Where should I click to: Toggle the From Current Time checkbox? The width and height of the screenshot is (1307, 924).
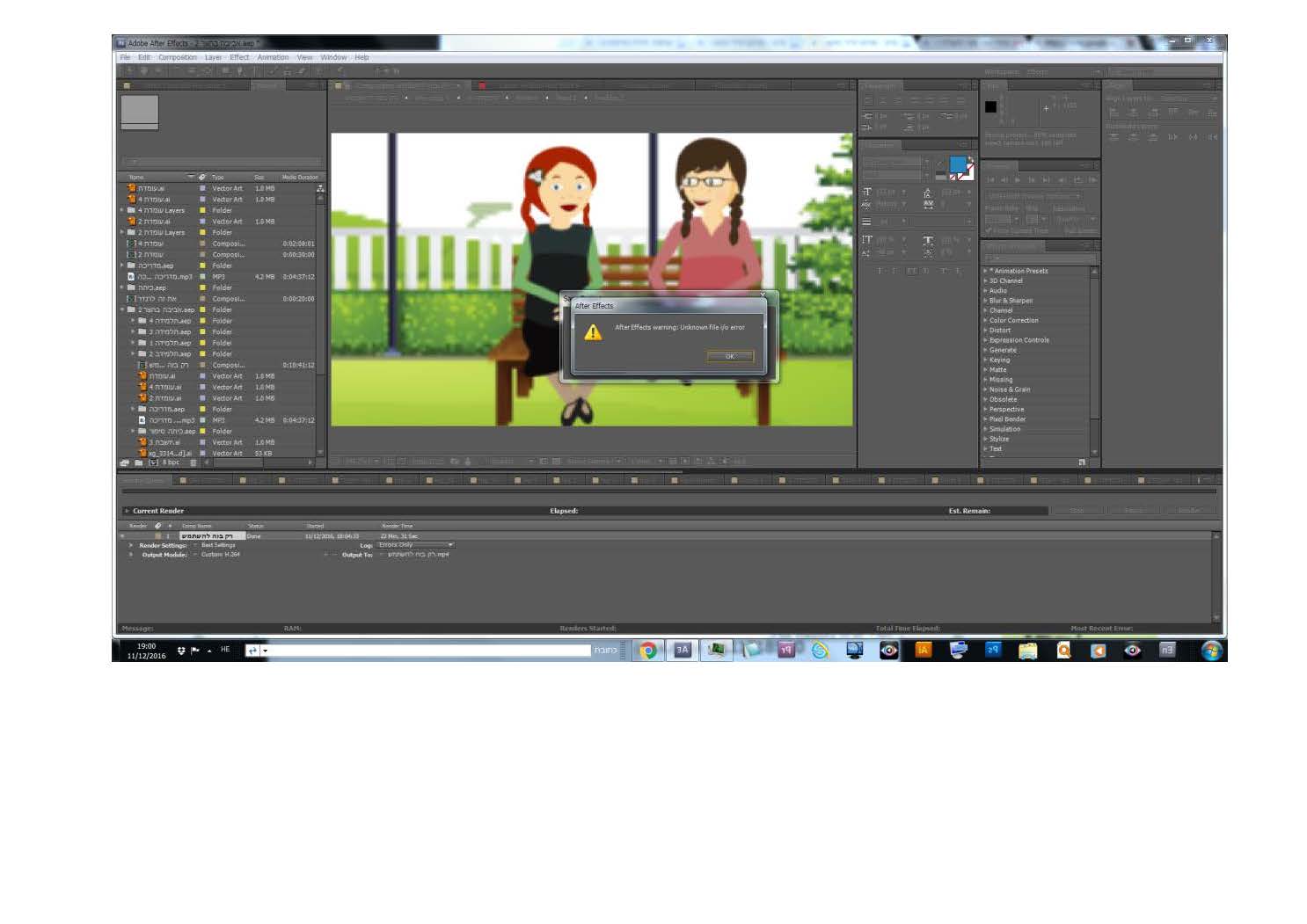click(x=989, y=230)
